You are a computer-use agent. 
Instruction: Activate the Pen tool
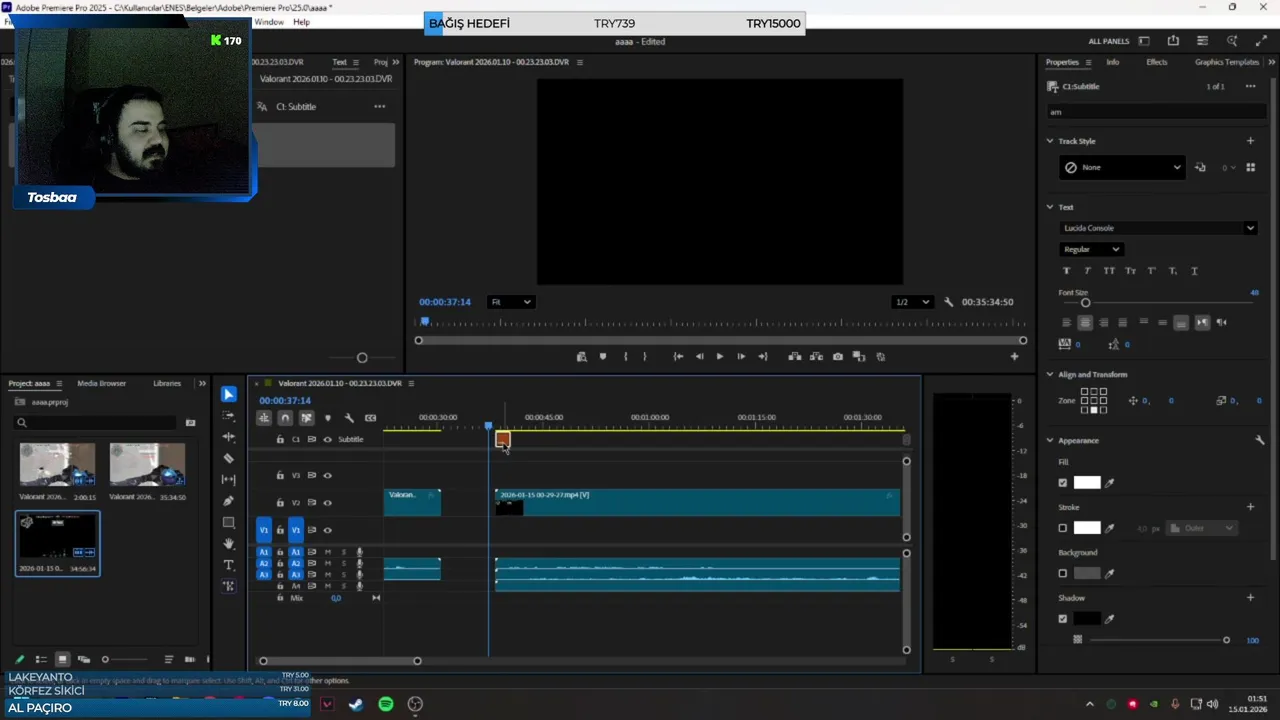[229, 501]
